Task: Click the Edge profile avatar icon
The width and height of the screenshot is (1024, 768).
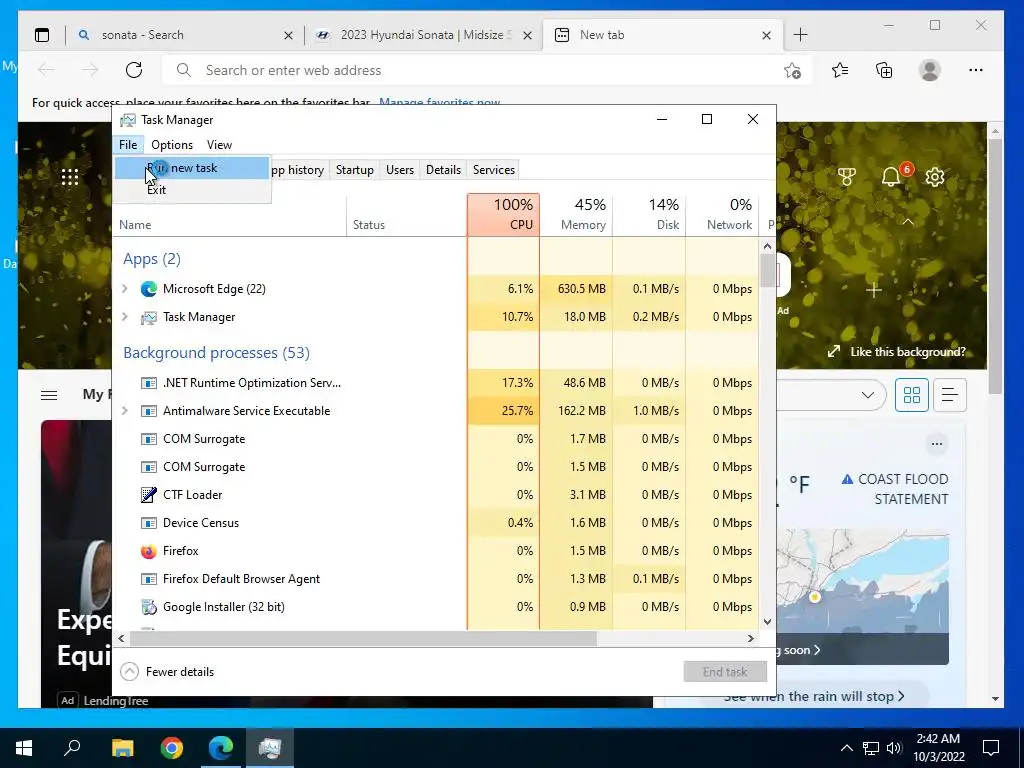Action: pyautogui.click(x=930, y=70)
